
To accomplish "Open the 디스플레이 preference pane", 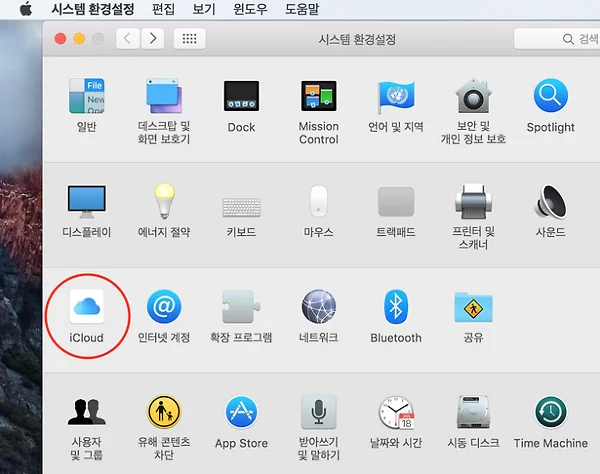I will pos(86,211).
